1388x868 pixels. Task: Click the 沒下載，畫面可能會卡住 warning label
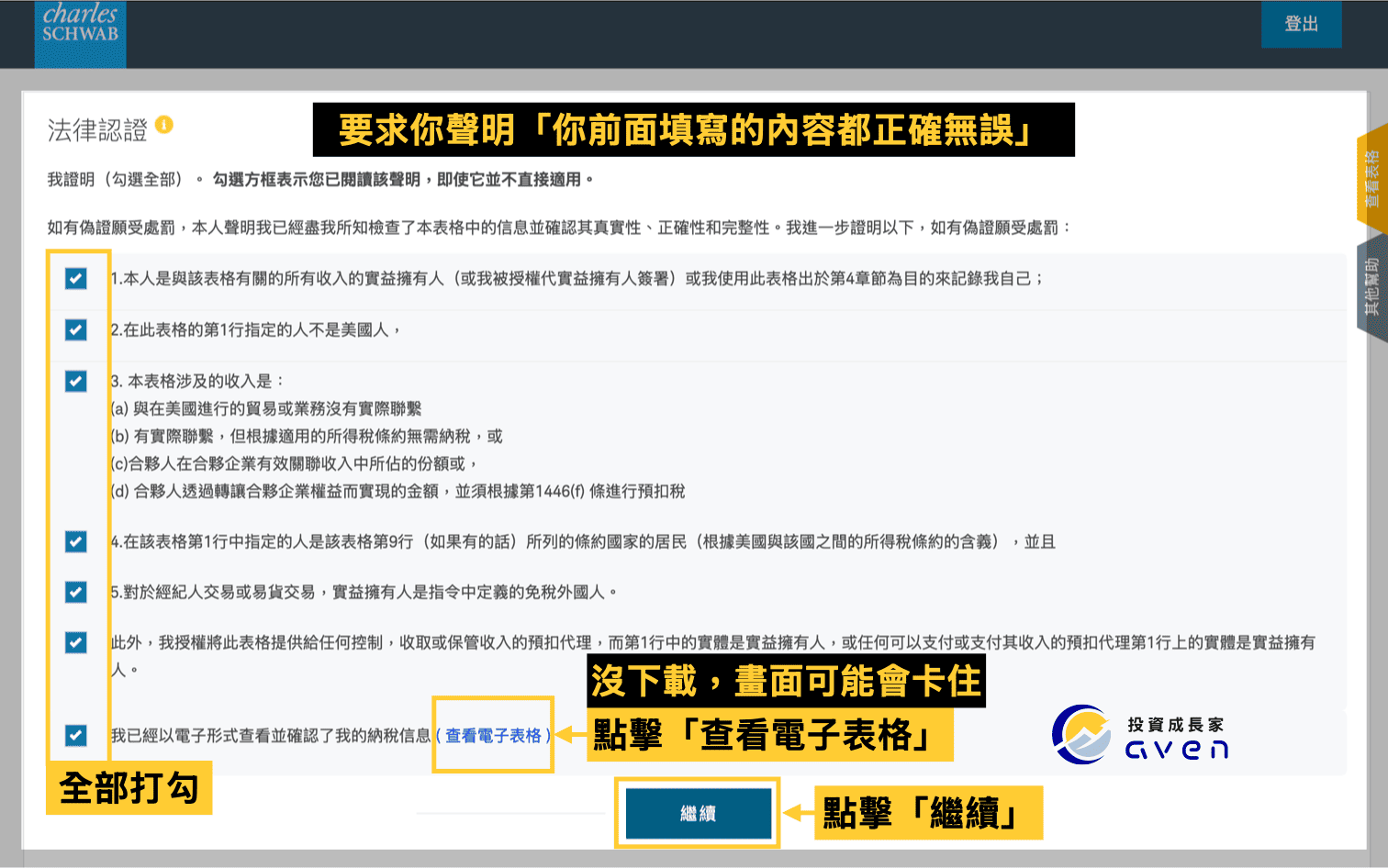tap(786, 682)
